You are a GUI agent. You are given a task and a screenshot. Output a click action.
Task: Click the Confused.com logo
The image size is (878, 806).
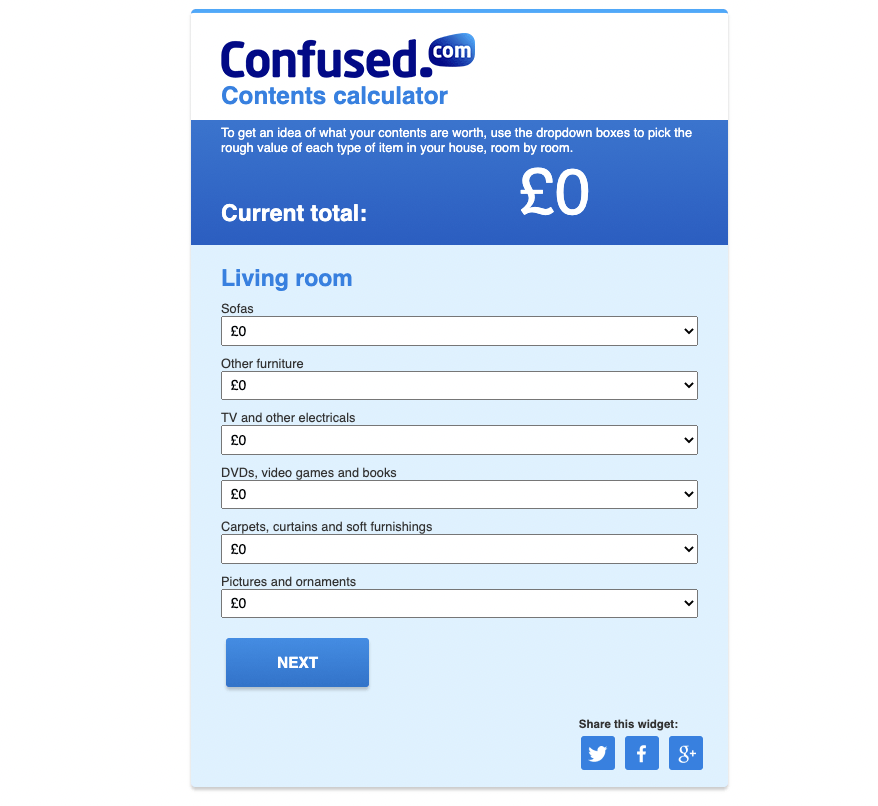pyautogui.click(x=347, y=57)
